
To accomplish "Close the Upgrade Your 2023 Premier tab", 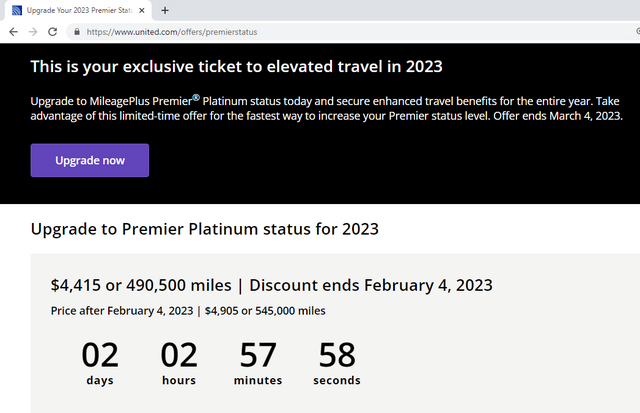I will tap(142, 11).
